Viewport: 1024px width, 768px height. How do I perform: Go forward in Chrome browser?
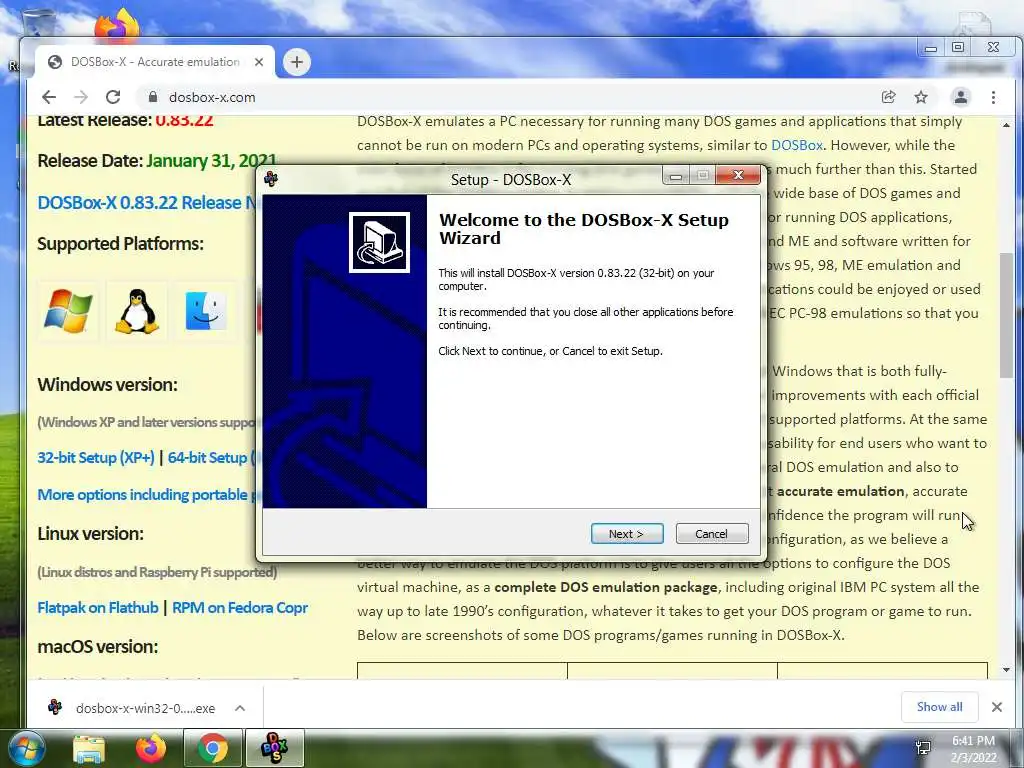pos(81,97)
